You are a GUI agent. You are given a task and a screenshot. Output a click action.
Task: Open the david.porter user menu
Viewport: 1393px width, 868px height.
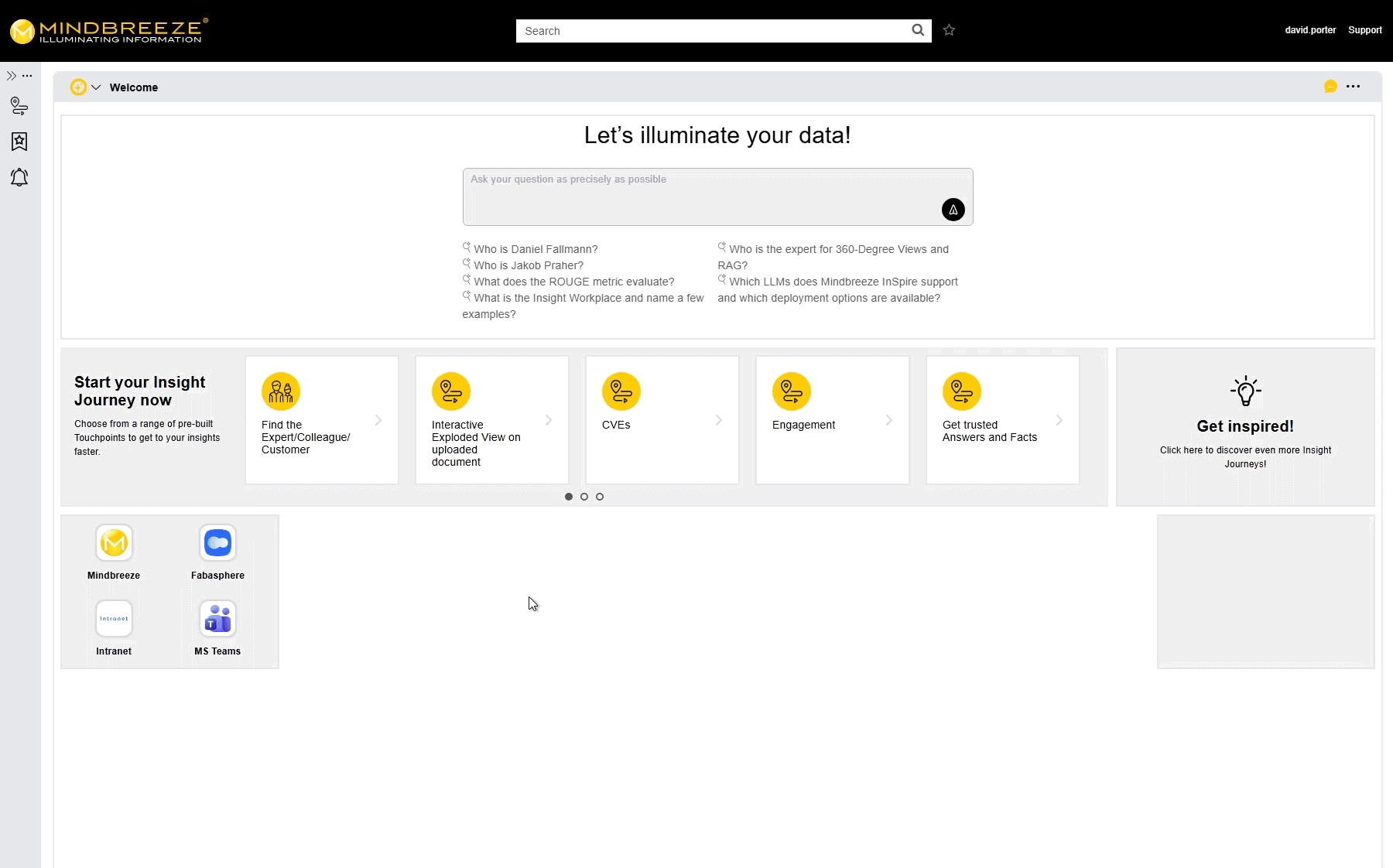(1310, 30)
